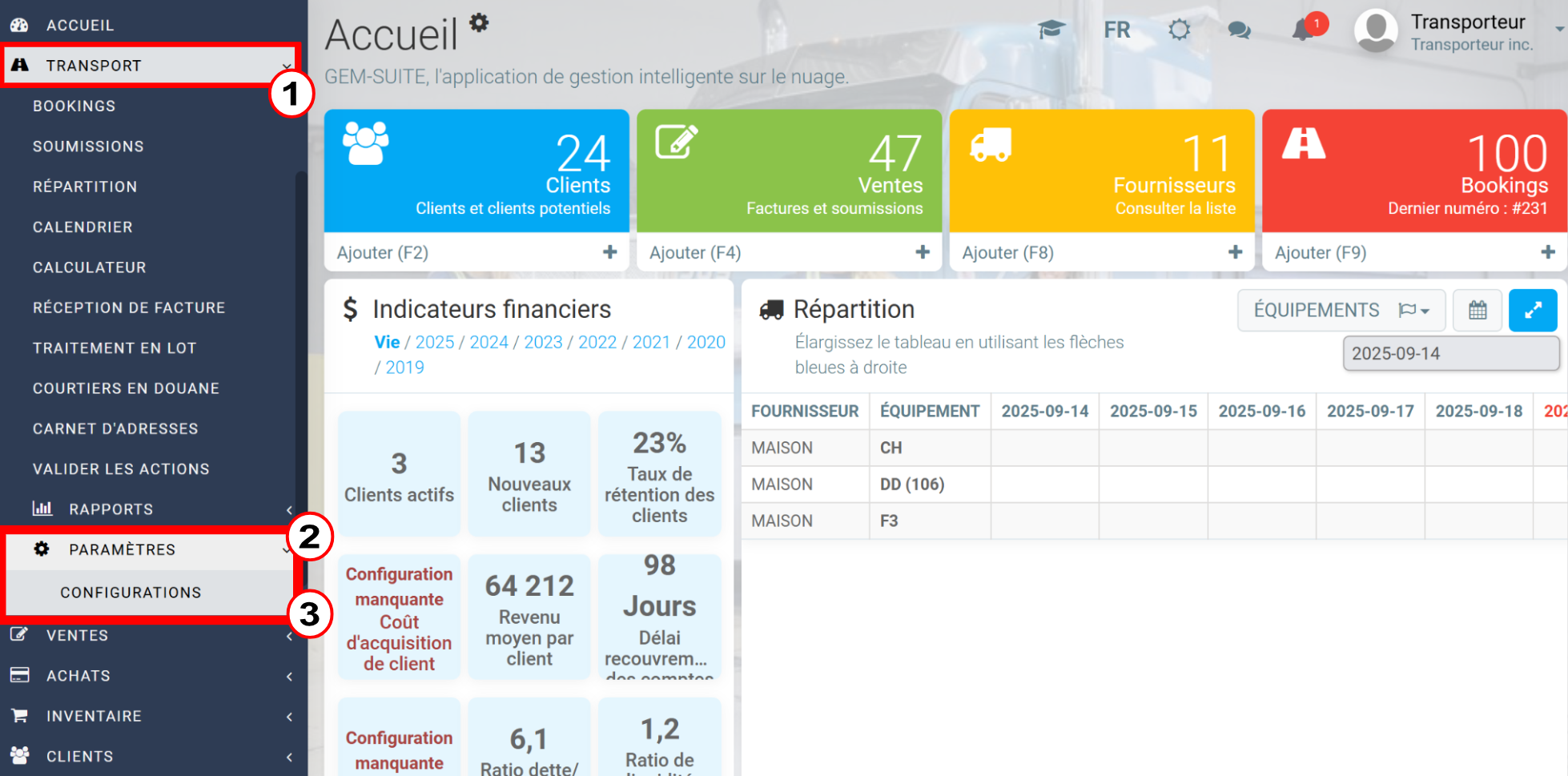Image resolution: width=1568 pixels, height=776 pixels.
Task: Select the 2024 financial indicators link
Action: click(488, 343)
